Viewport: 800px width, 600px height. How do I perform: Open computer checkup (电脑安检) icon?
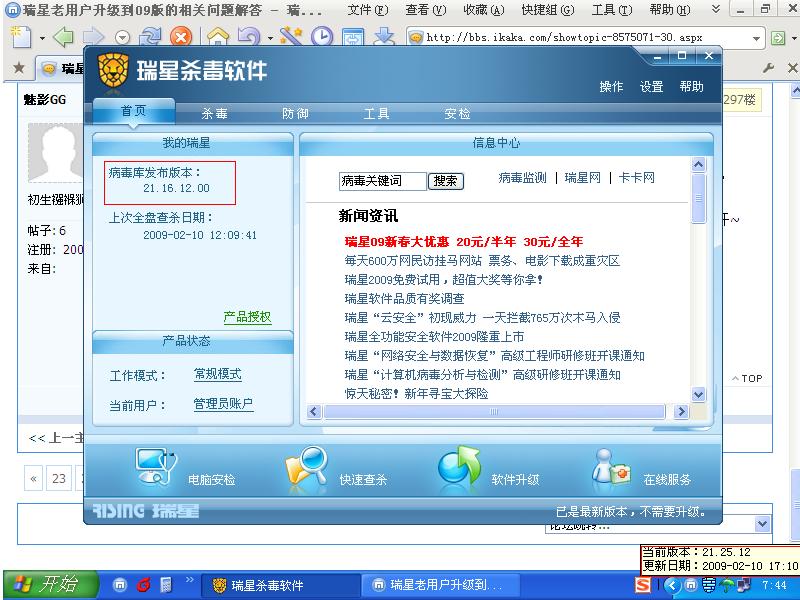pos(156,466)
